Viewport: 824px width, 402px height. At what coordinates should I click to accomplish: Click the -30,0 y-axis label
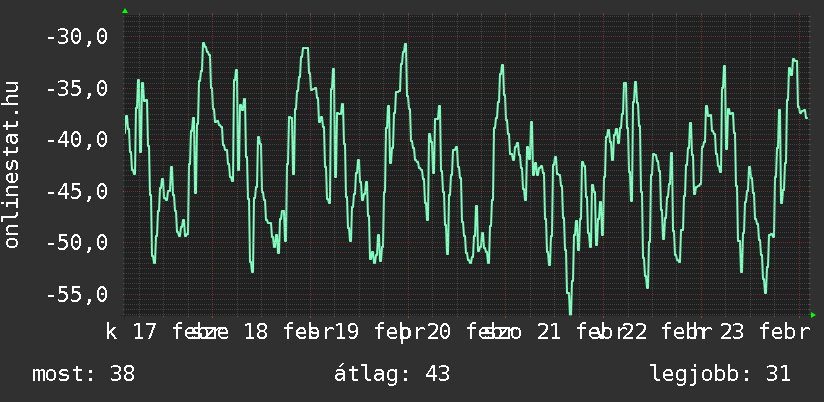click(77, 37)
